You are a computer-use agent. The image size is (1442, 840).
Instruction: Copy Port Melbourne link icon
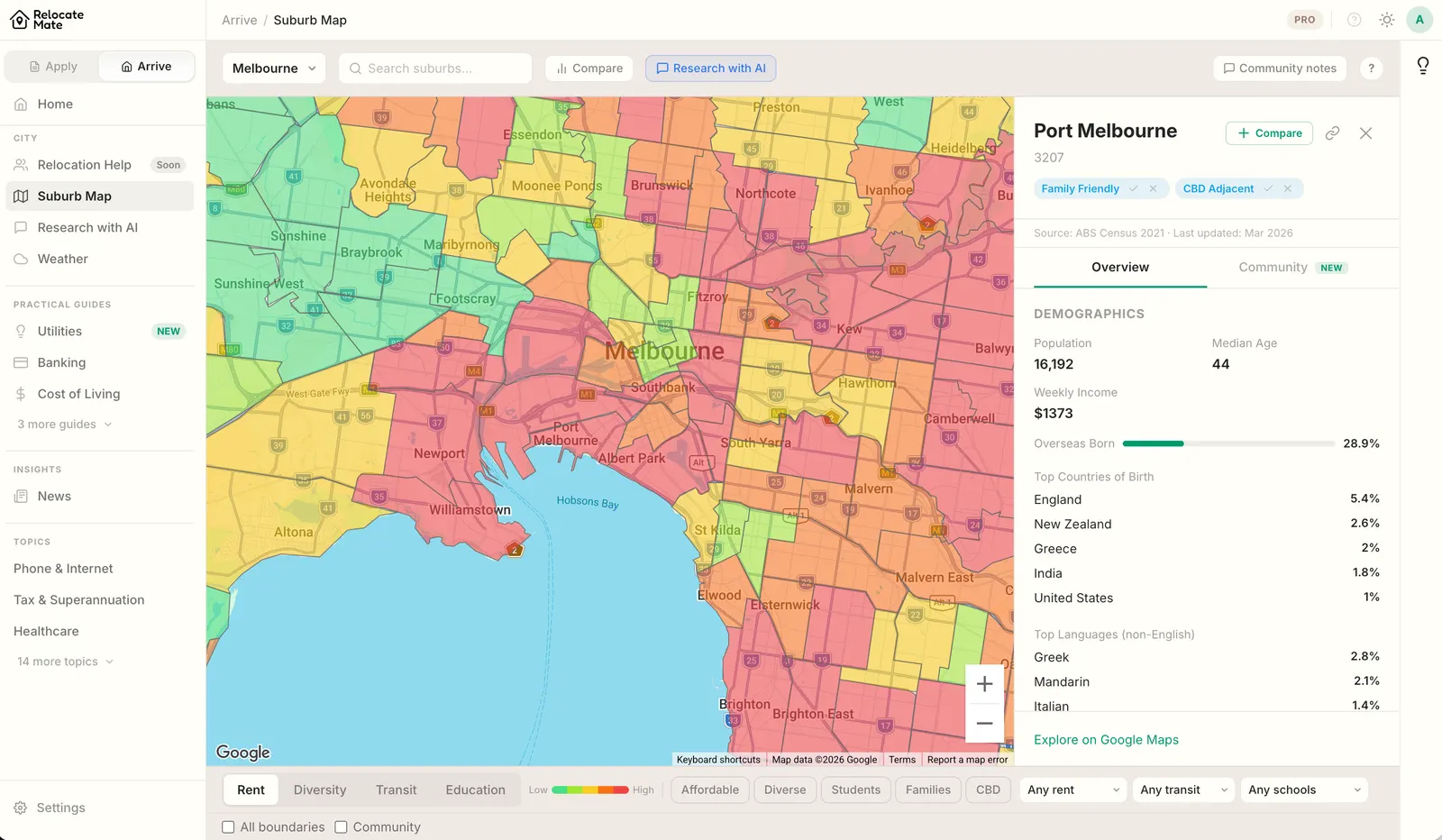point(1332,133)
